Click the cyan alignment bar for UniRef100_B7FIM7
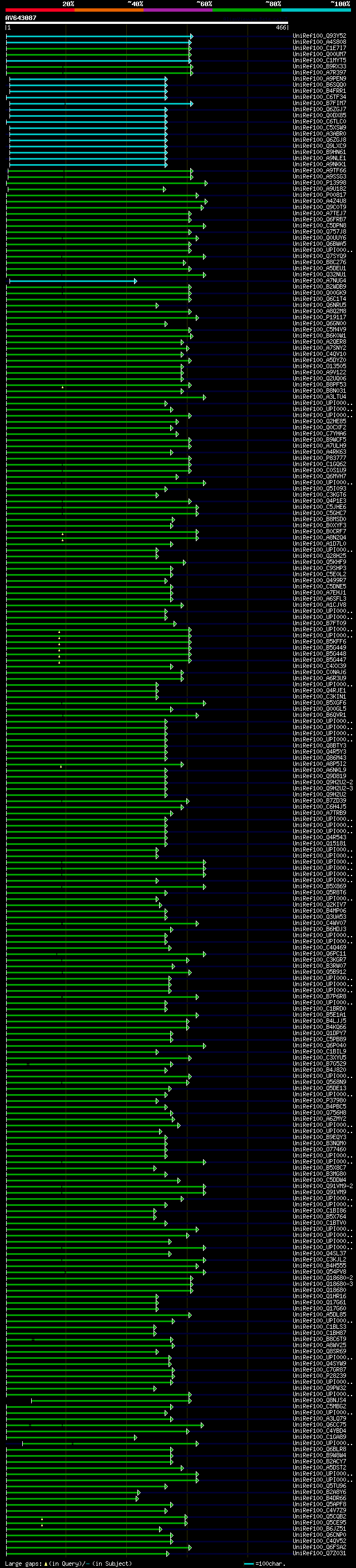Image resolution: width=356 pixels, height=1568 pixels. coord(101,103)
